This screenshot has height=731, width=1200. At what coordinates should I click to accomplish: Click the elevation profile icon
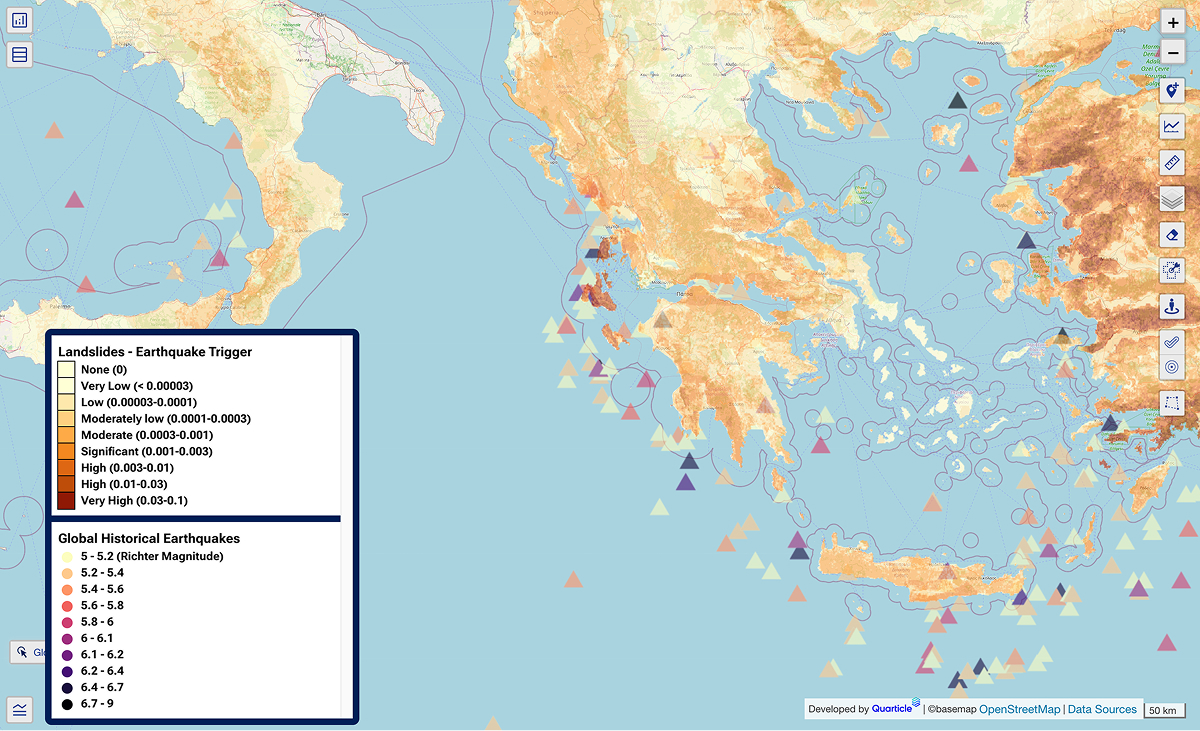(19, 710)
